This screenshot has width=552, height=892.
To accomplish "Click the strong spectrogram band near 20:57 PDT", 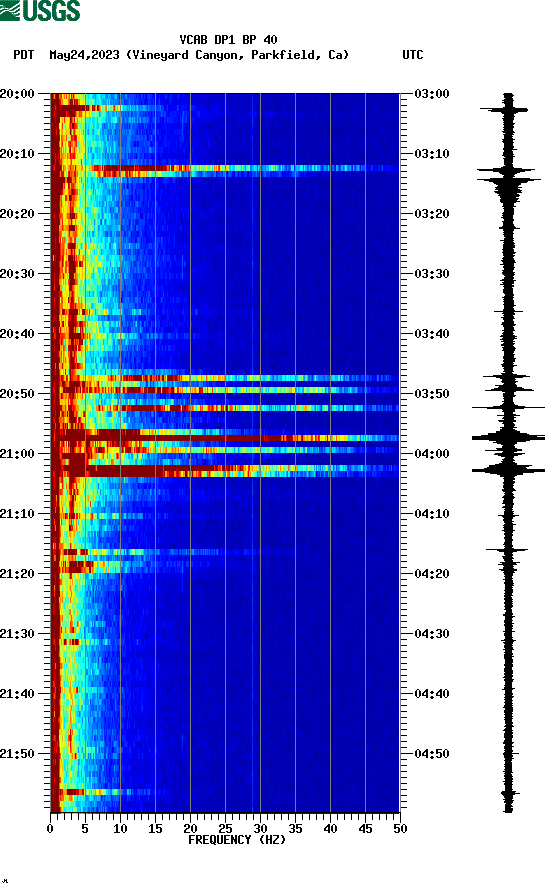I will click(225, 437).
